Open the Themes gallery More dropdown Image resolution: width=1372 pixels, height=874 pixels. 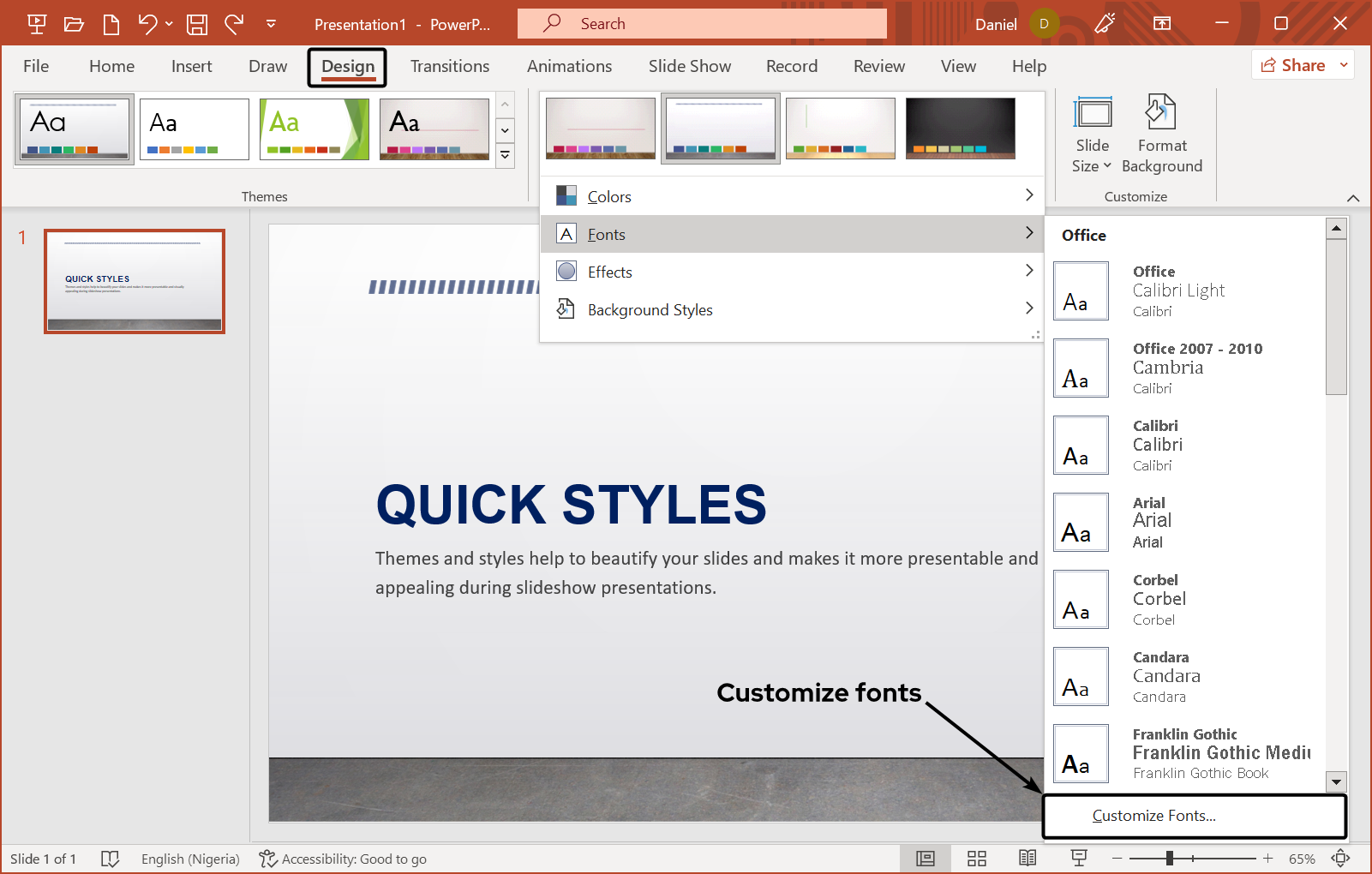[505, 155]
